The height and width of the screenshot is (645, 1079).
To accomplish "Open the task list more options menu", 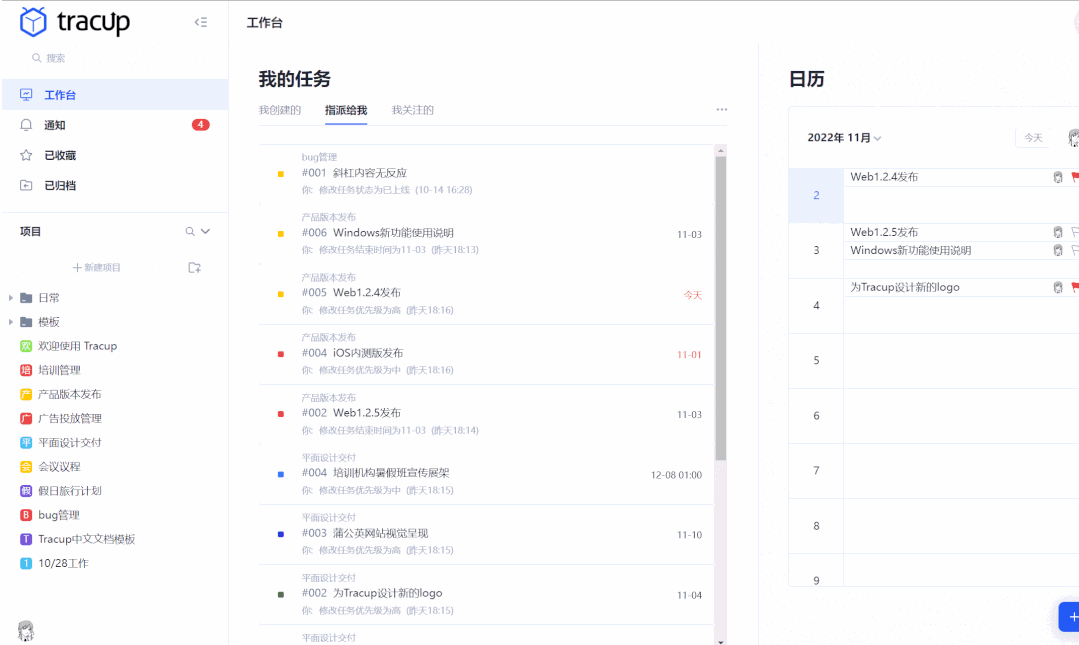I will tap(722, 110).
